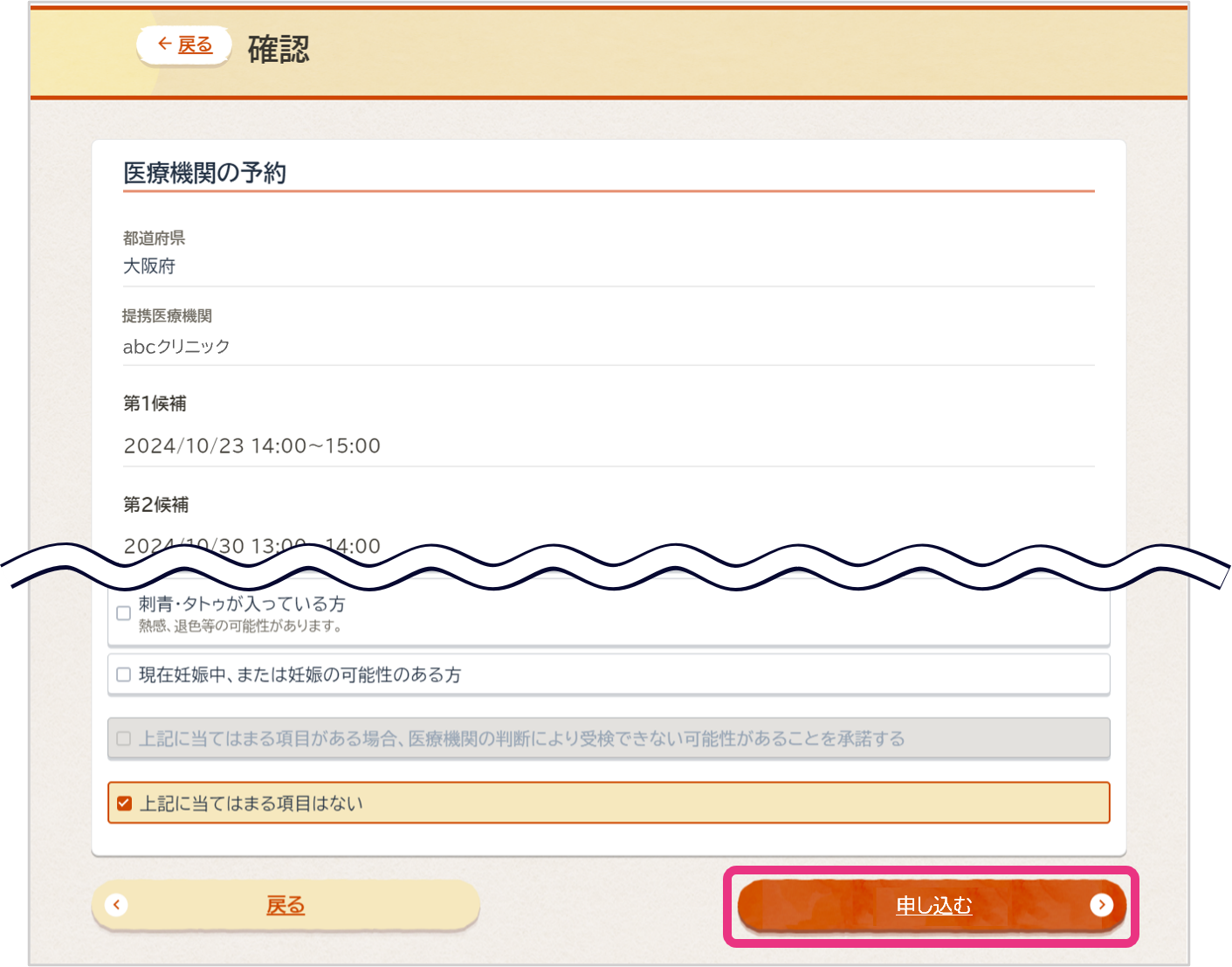Click the 医療機関の予約 section heading

tap(204, 173)
